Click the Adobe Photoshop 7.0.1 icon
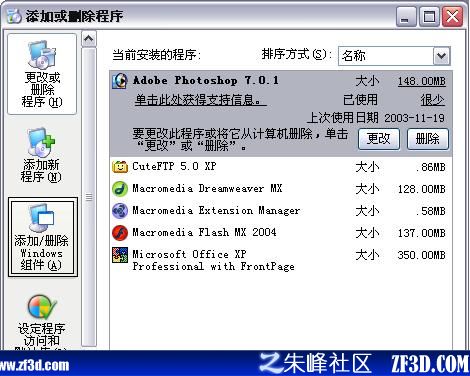 pyautogui.click(x=120, y=81)
